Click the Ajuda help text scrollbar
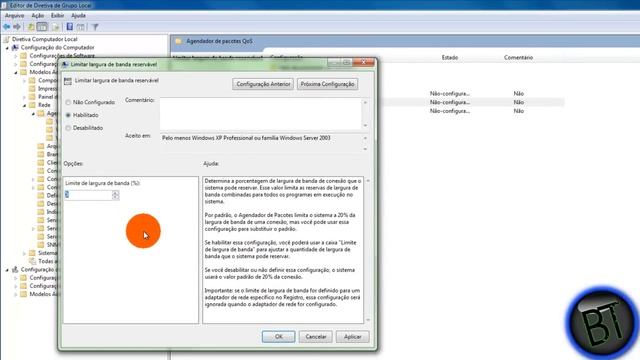Viewport: 640px width, 360px height. pyautogui.click(x=368, y=250)
